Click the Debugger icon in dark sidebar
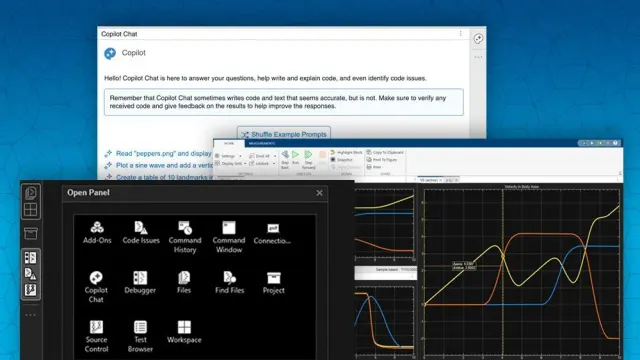Viewport: 640px width, 360px height. 31,258
